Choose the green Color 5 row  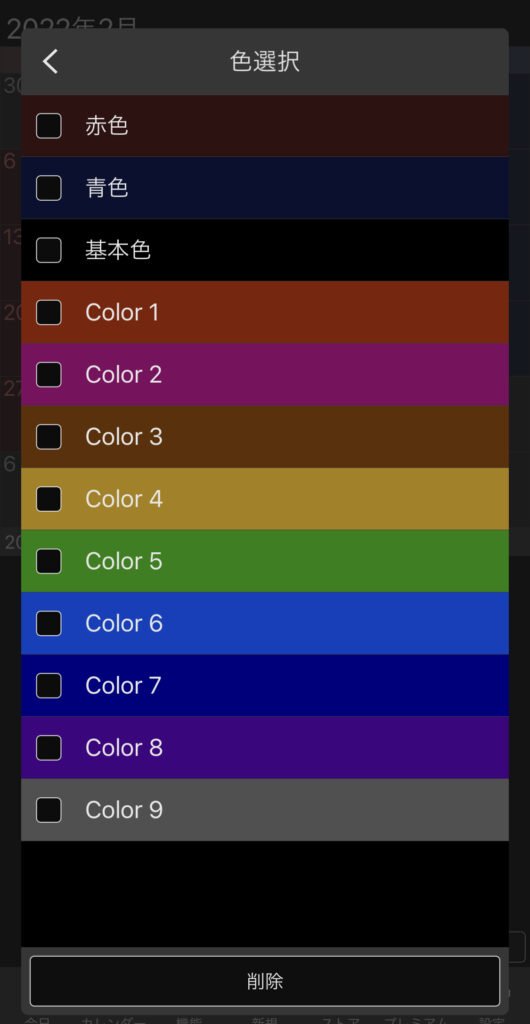pyautogui.click(x=265, y=561)
